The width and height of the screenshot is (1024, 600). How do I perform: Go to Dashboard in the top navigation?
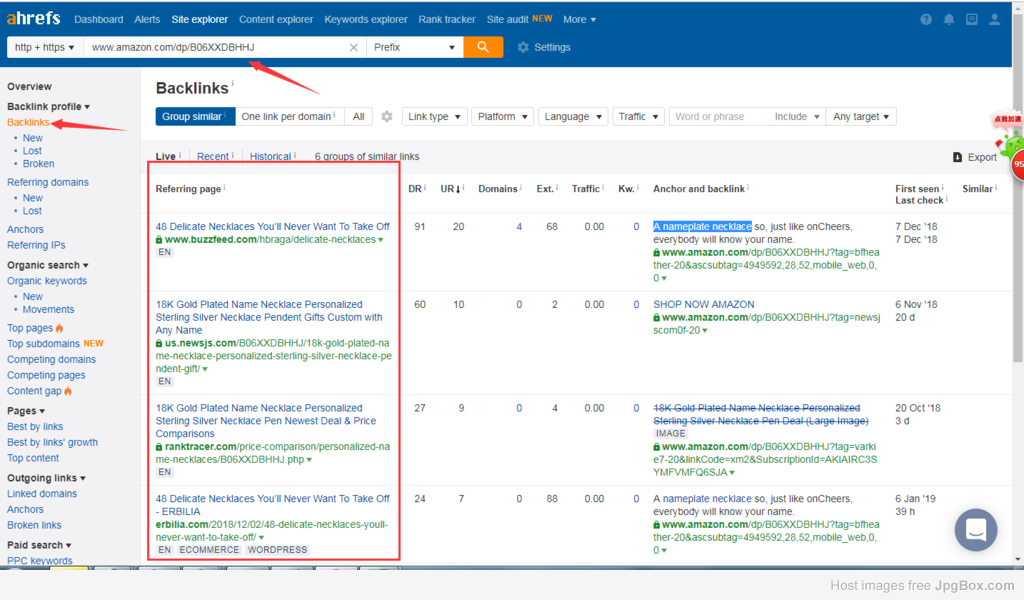click(x=99, y=20)
